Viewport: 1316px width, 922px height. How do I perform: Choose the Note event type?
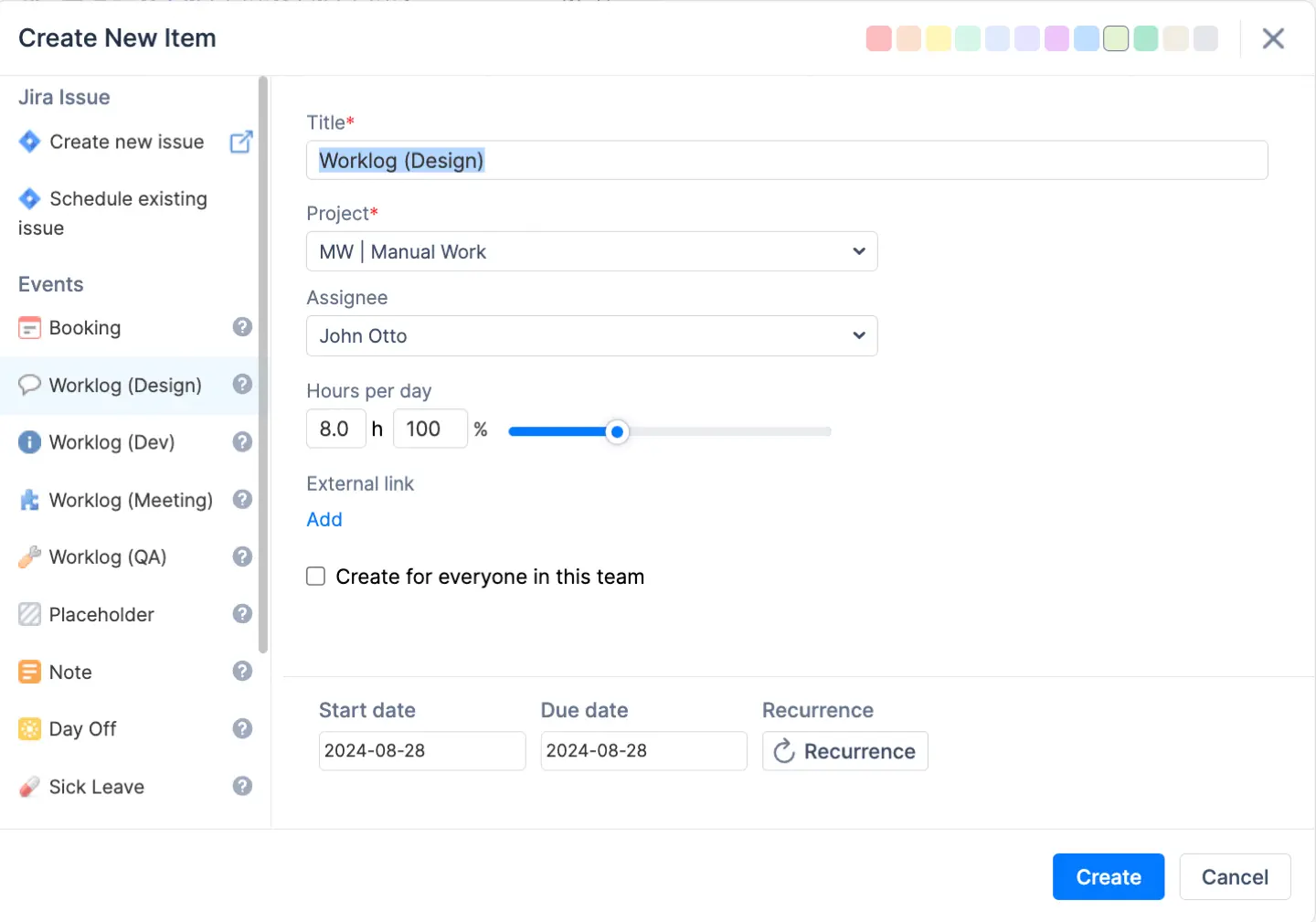(70, 673)
